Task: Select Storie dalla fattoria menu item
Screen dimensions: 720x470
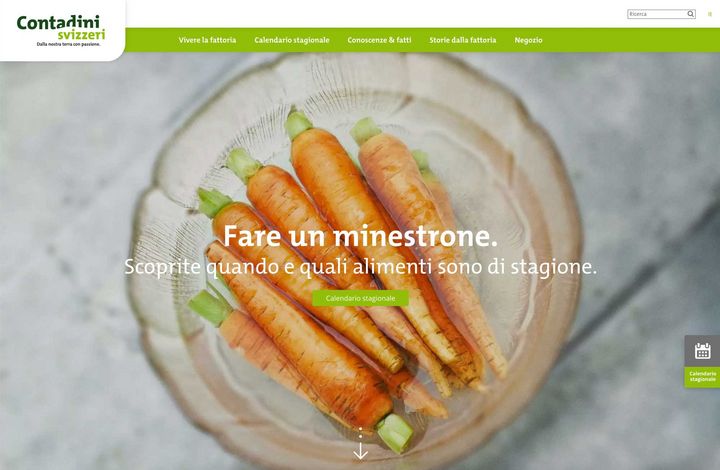Action: 462,40
